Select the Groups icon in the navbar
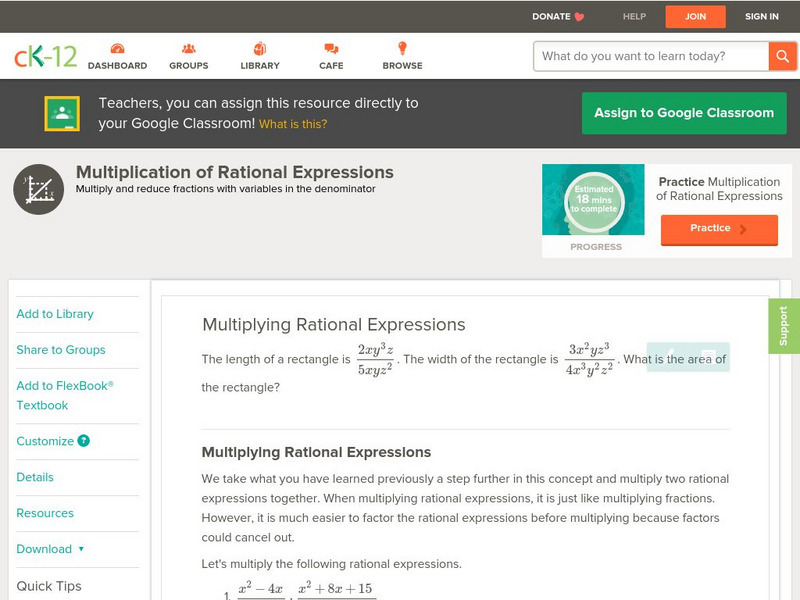 pyautogui.click(x=187, y=48)
